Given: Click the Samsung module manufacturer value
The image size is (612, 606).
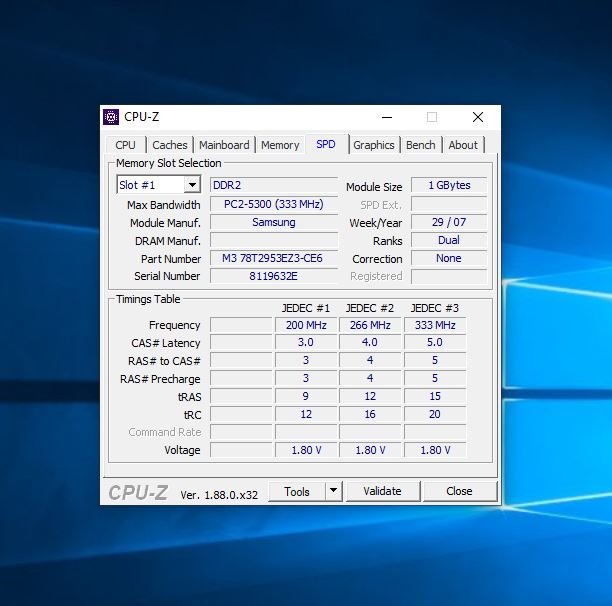Looking at the screenshot, I should click(274, 222).
